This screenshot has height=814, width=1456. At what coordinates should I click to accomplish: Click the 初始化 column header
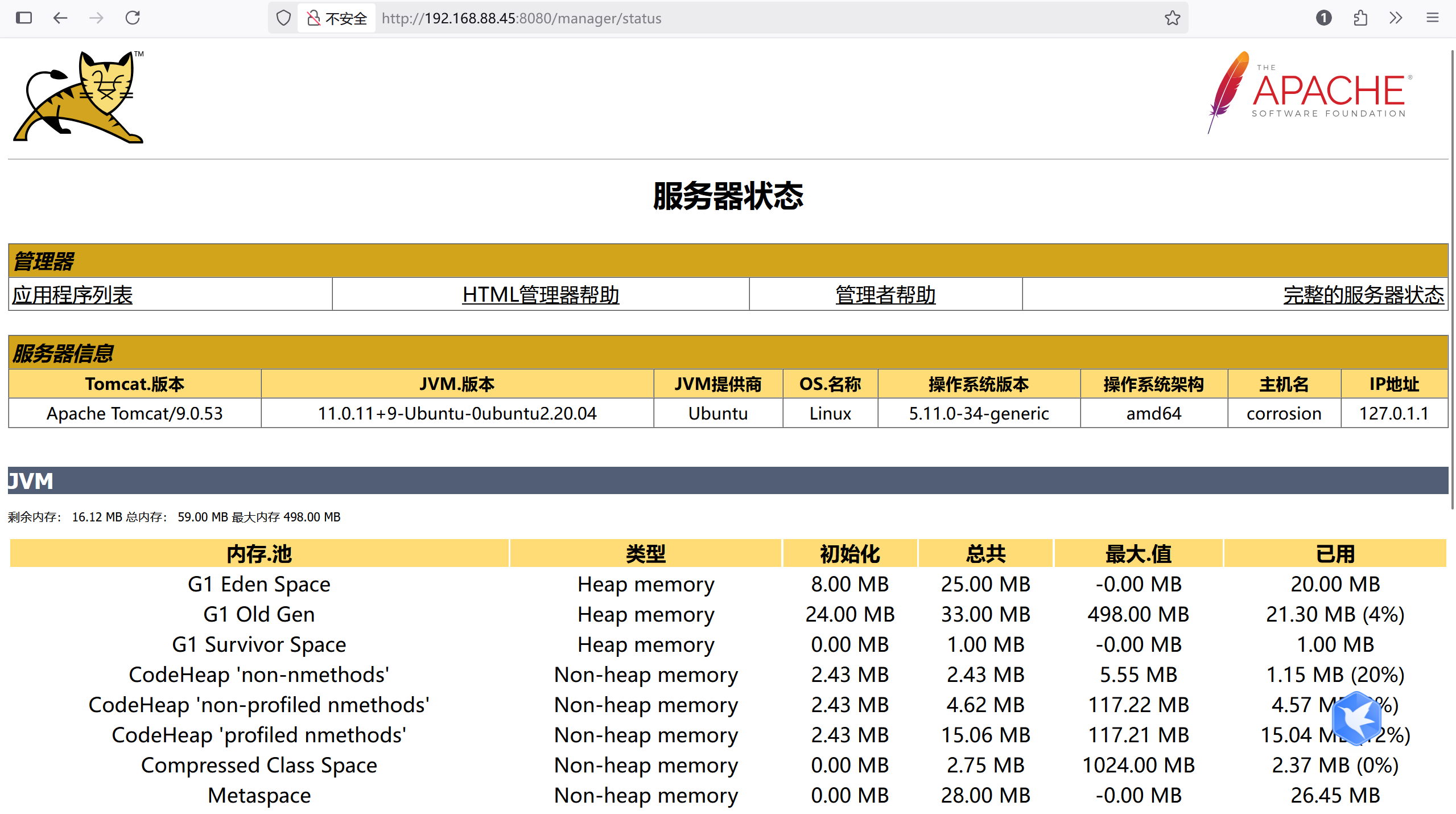coord(850,553)
